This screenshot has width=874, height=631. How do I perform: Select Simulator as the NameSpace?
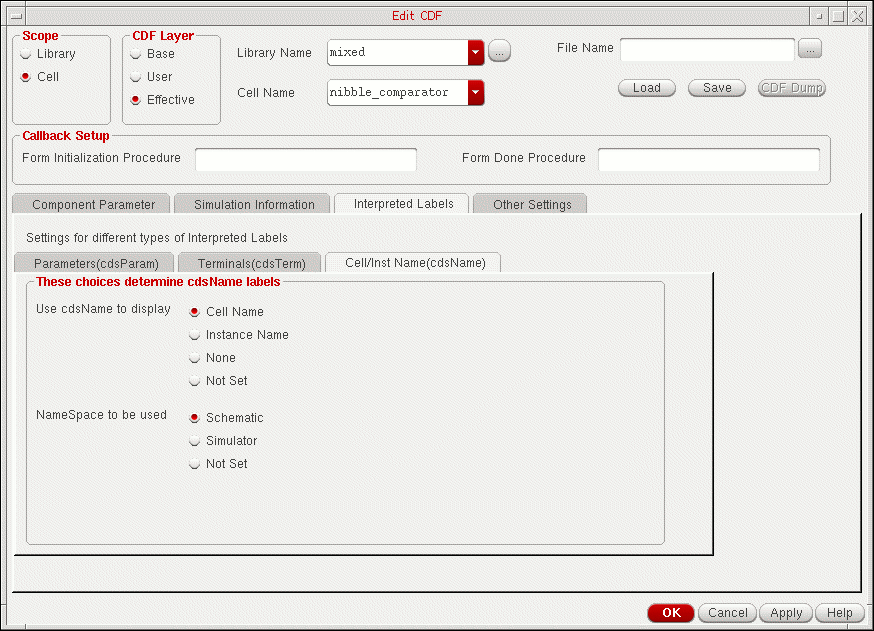tap(195, 441)
